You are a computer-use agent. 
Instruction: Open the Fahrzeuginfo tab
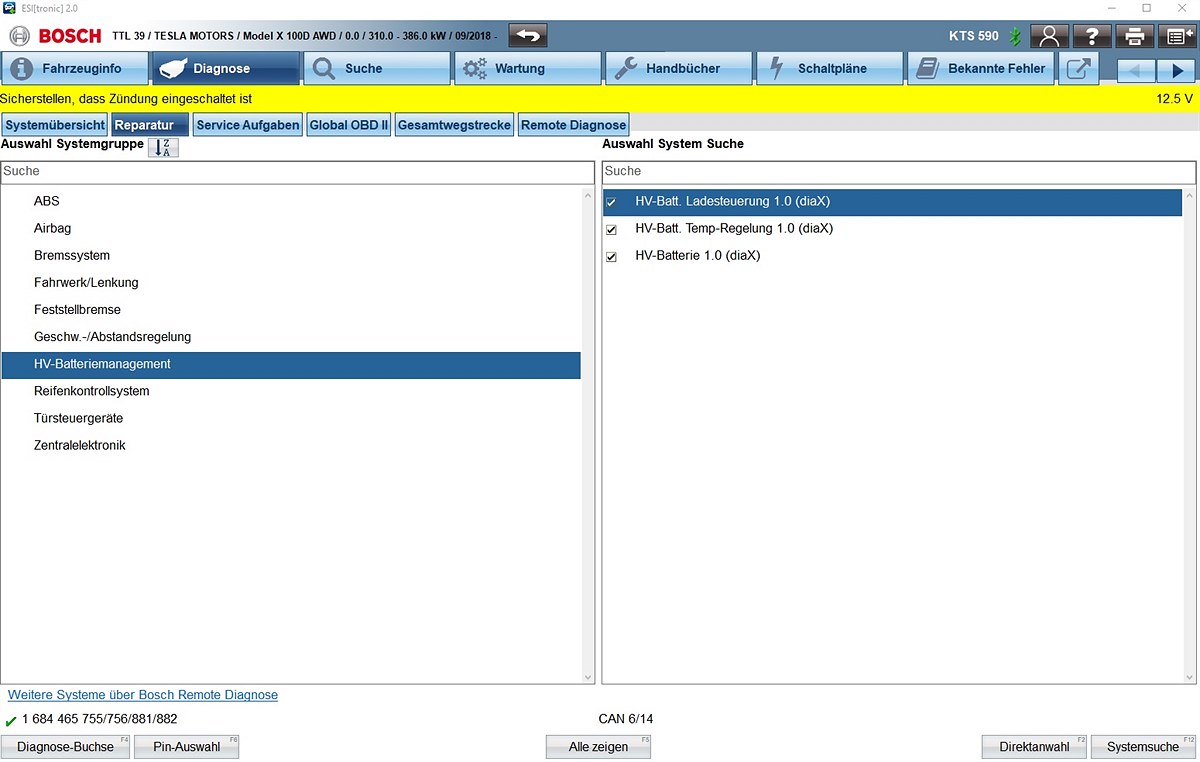74,69
